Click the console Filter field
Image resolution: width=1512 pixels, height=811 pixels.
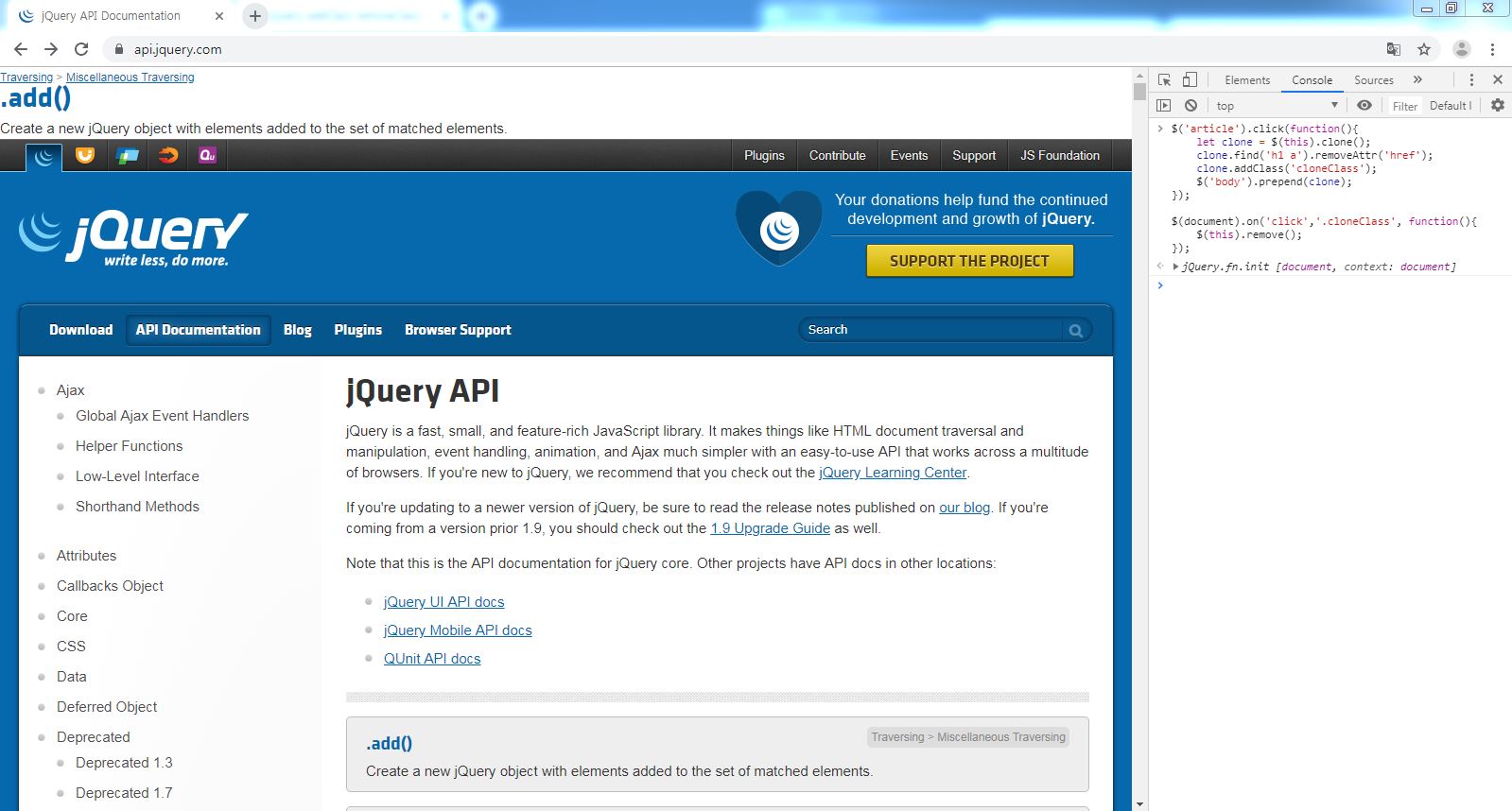click(1404, 106)
